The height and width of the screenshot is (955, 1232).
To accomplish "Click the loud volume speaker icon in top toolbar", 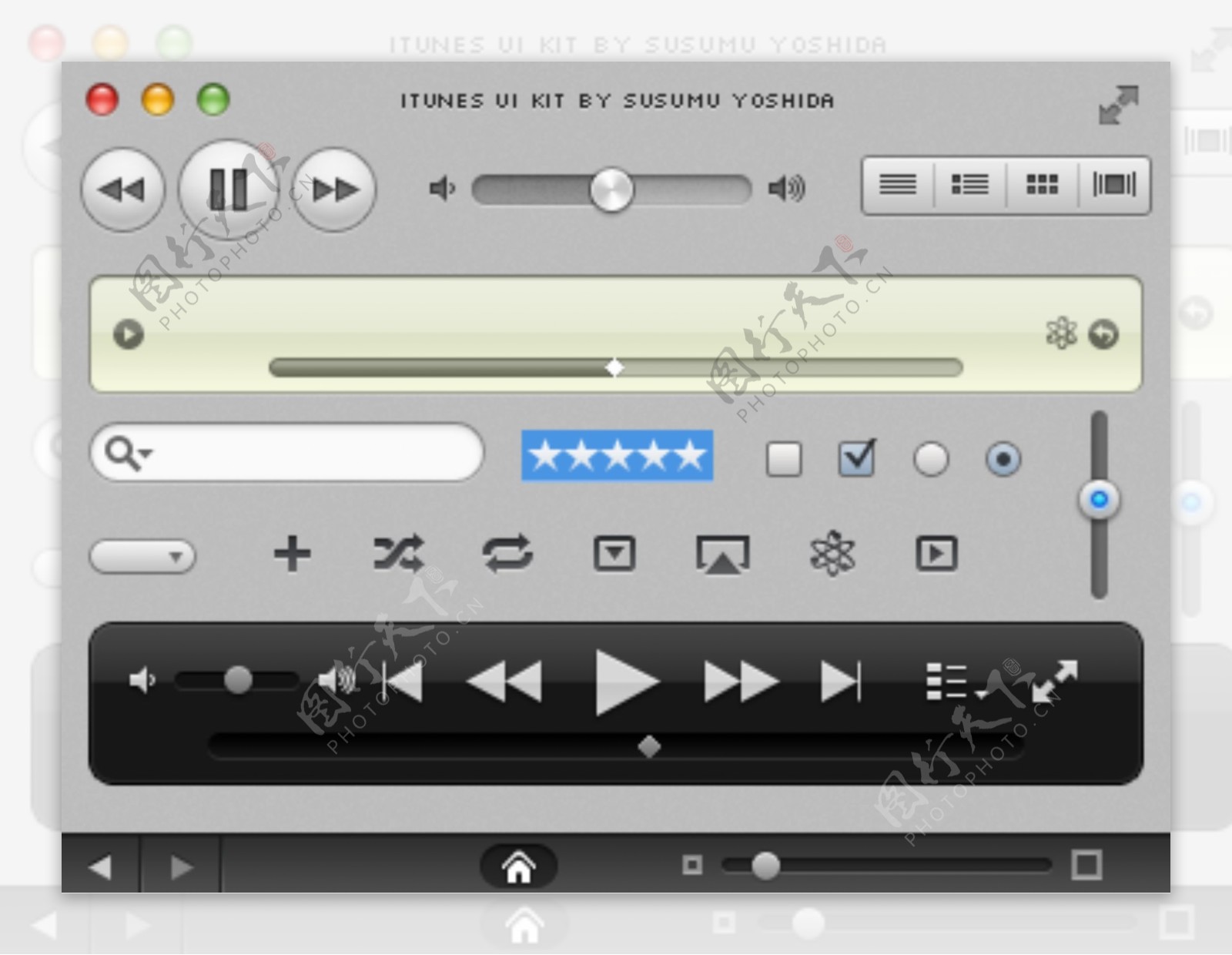I will 786,188.
